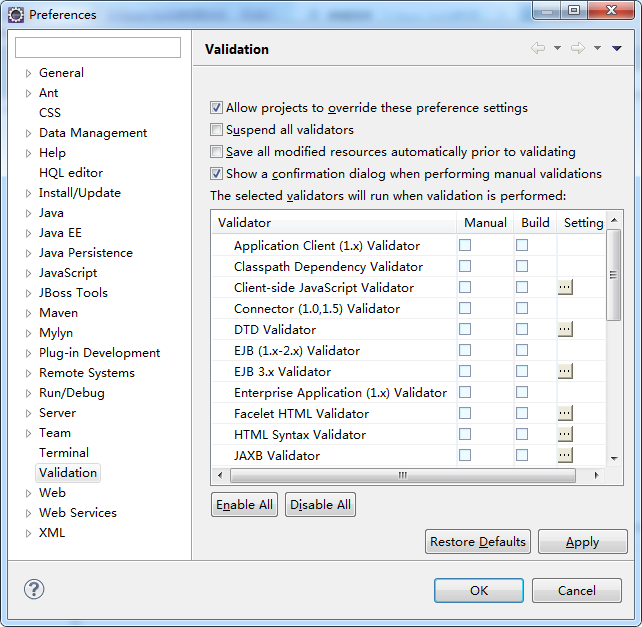The height and width of the screenshot is (627, 642).
Task: Open forward history dropdown arrow
Action: pos(597,48)
